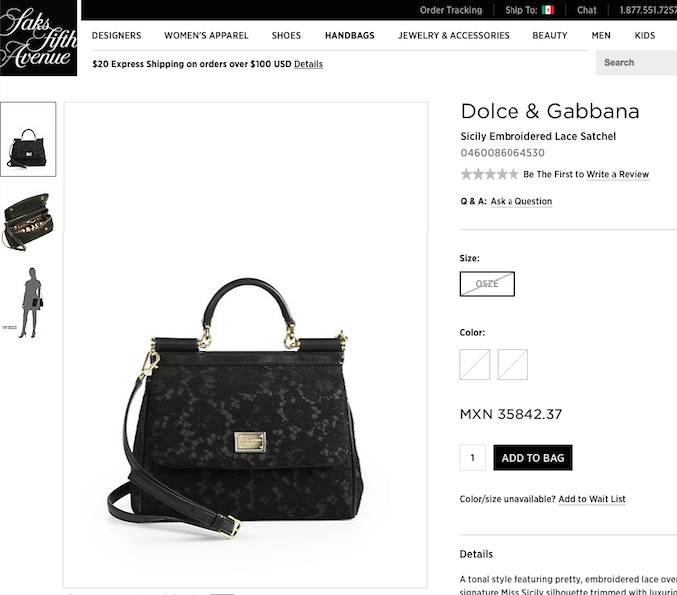View the model silhouette size thumbnail
Image resolution: width=677 pixels, height=595 pixels.
[x=29, y=303]
